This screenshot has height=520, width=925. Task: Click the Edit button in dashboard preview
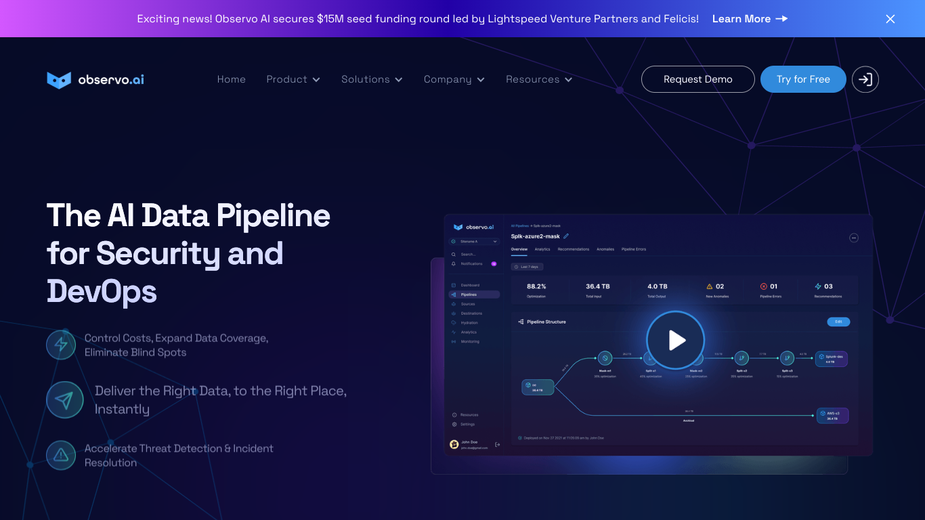[838, 322]
